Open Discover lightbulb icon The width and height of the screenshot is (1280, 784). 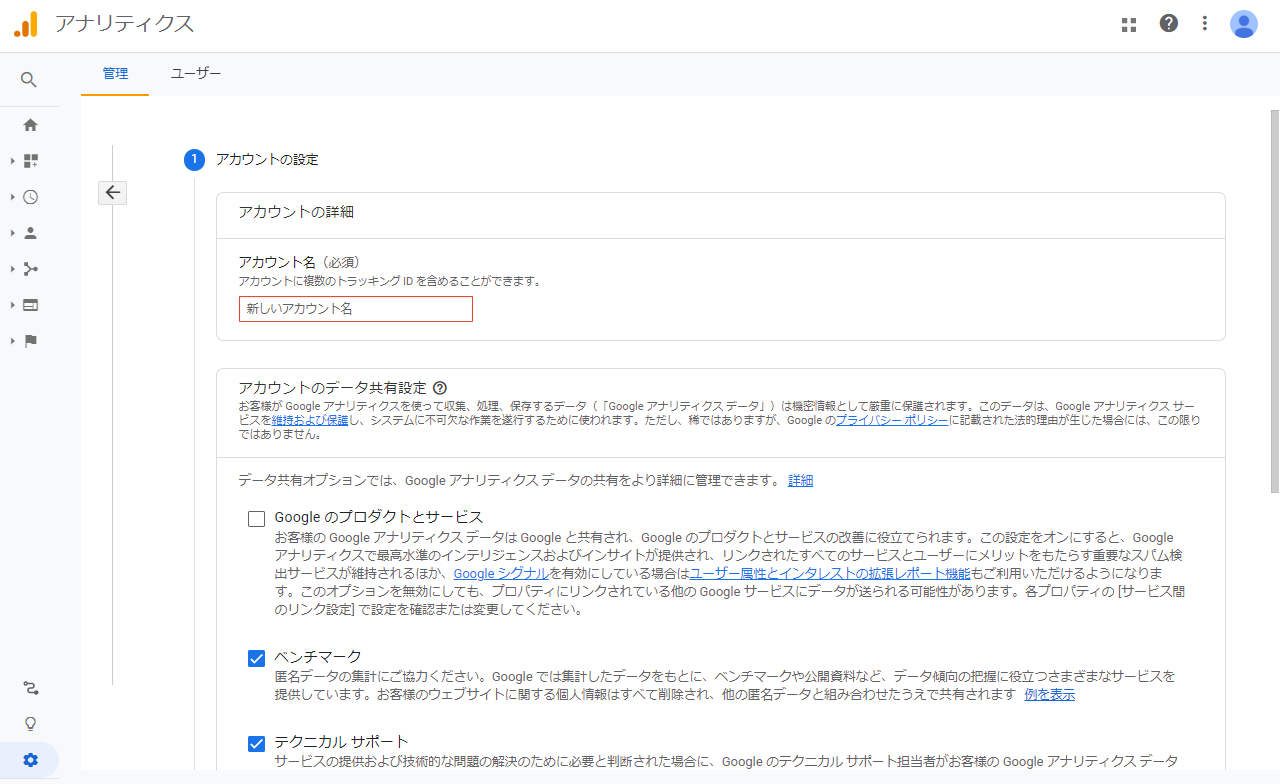tap(30, 724)
